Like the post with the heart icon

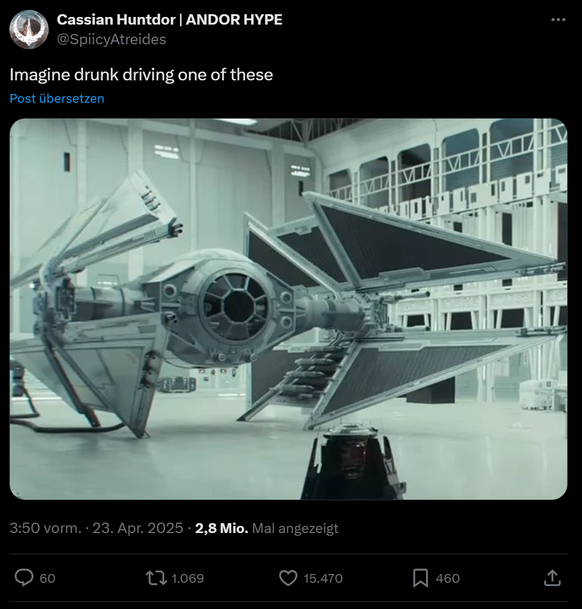[288, 578]
